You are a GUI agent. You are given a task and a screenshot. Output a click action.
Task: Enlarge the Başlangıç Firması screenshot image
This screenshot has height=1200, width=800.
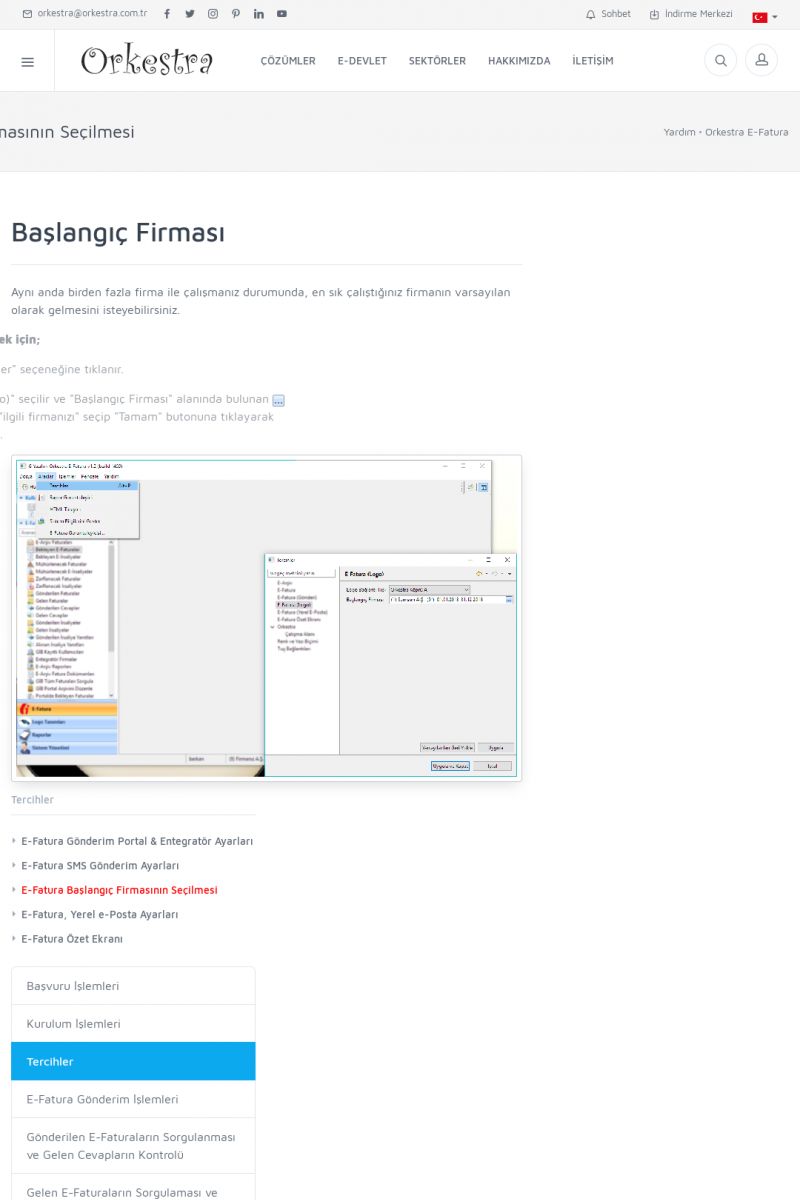[266, 617]
